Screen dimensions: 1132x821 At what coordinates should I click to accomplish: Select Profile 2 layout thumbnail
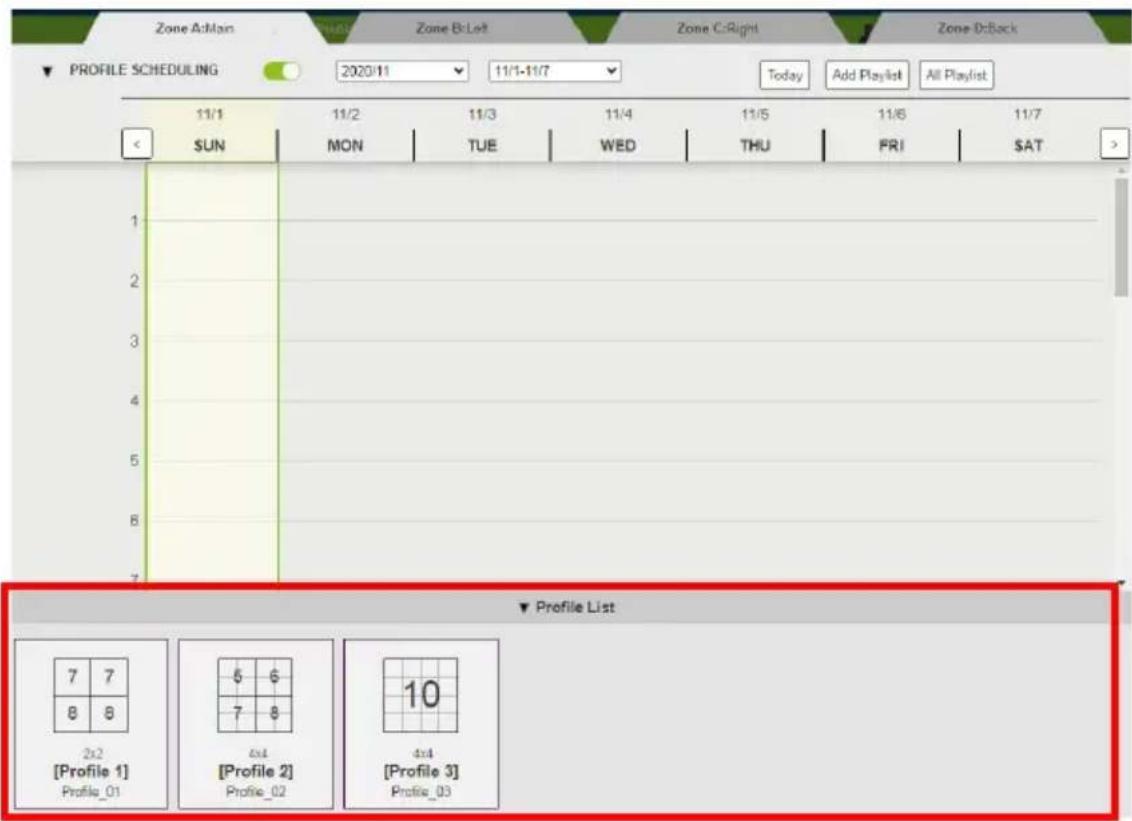click(256, 695)
